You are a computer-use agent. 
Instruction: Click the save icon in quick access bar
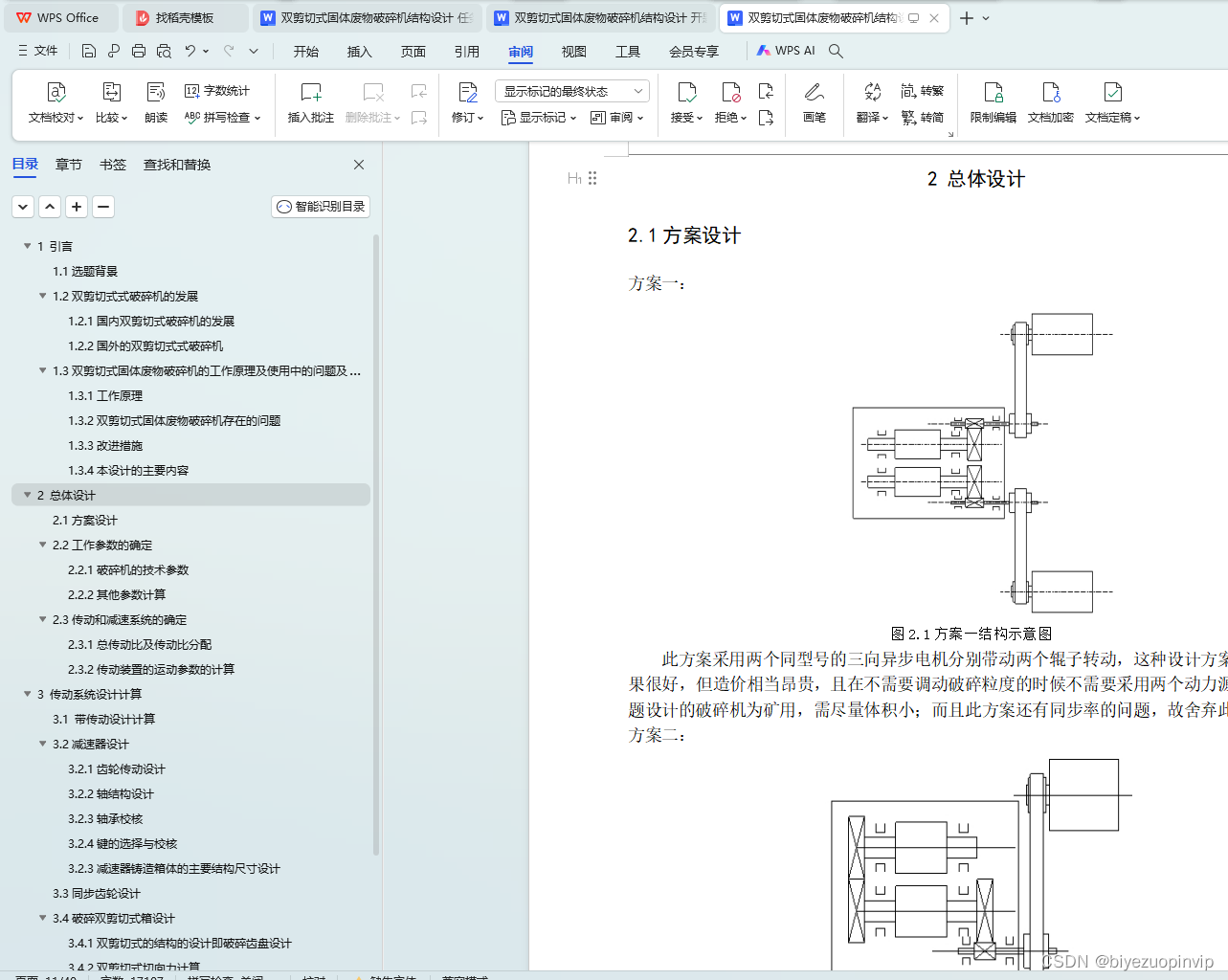pos(89,51)
